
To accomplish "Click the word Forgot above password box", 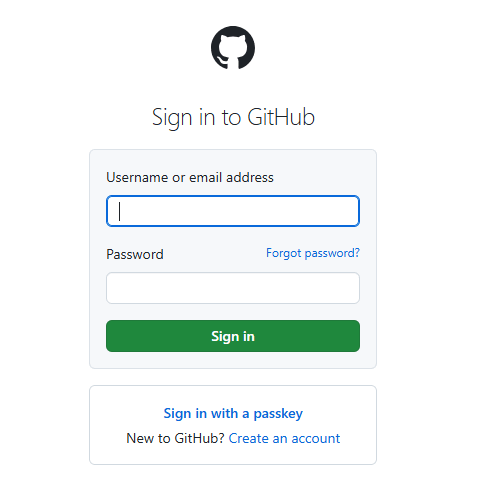I will (284, 253).
